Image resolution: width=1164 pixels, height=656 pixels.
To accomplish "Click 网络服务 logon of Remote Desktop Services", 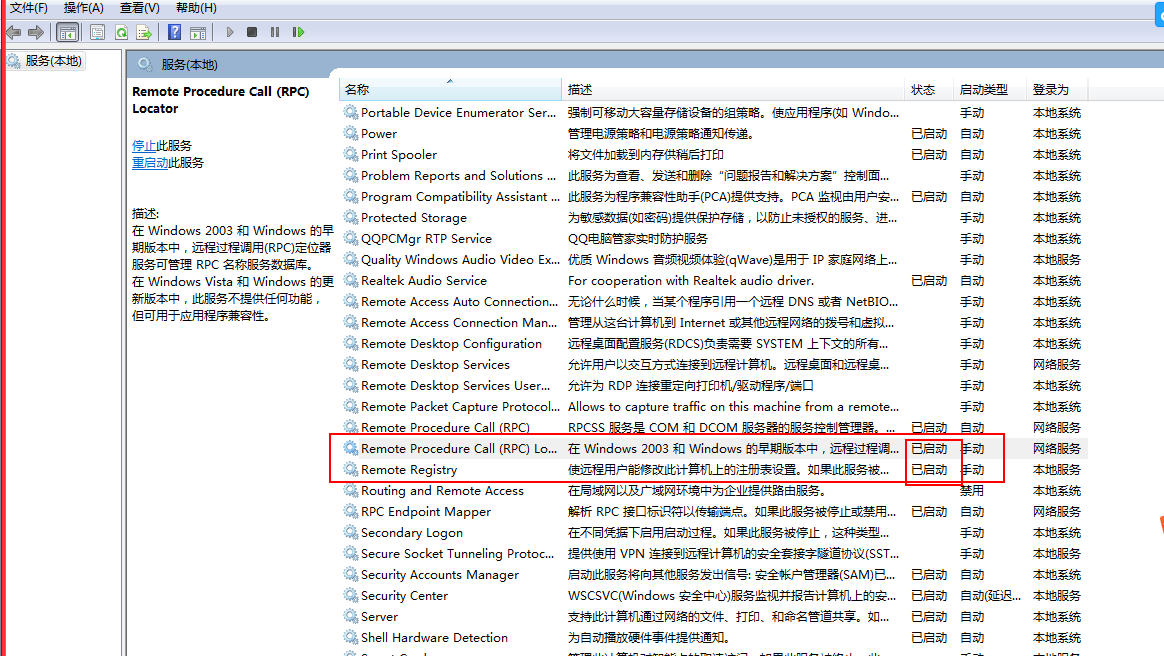I will pyautogui.click(x=1056, y=364).
